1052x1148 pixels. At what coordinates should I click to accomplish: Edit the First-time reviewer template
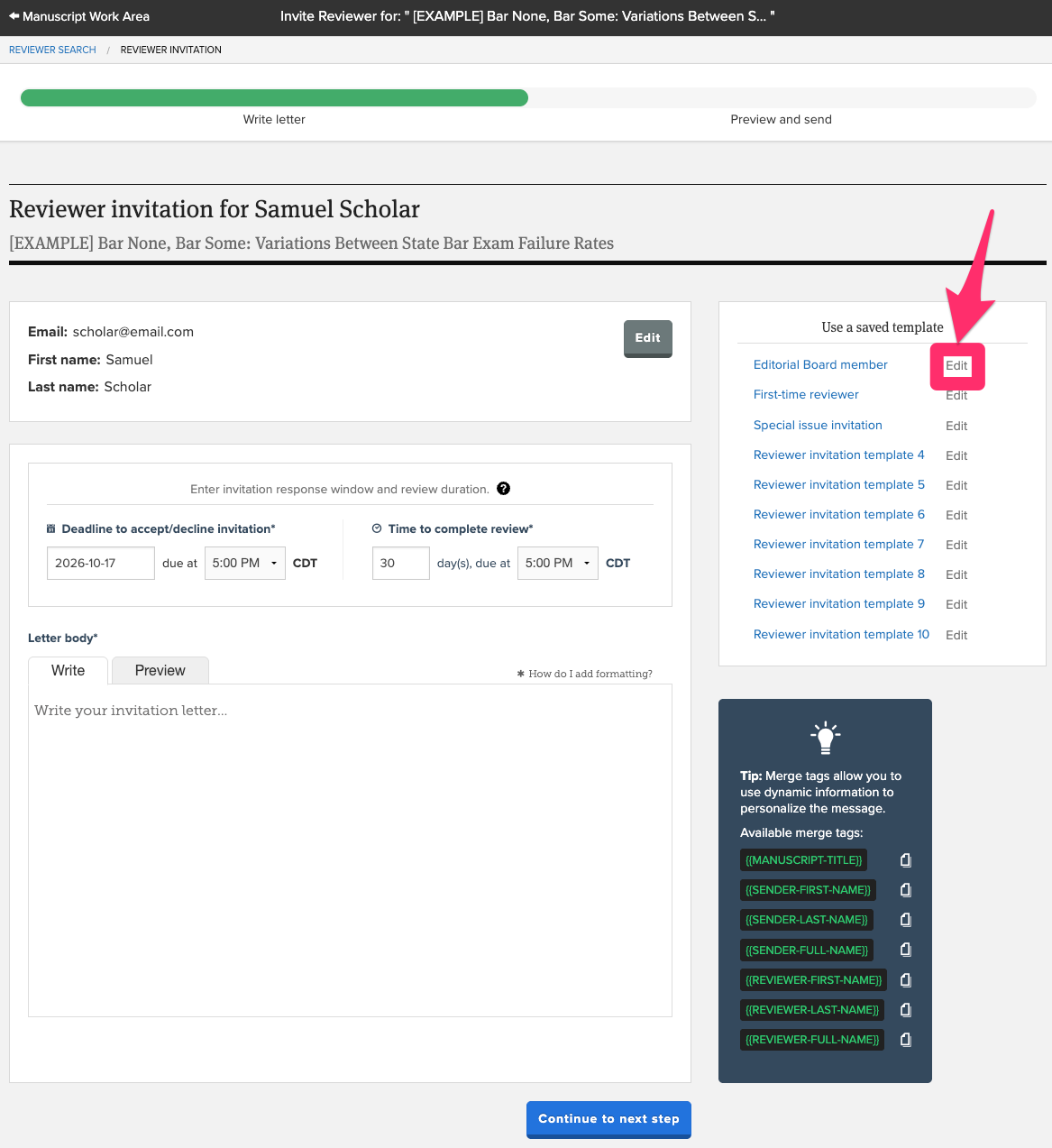tap(956, 395)
